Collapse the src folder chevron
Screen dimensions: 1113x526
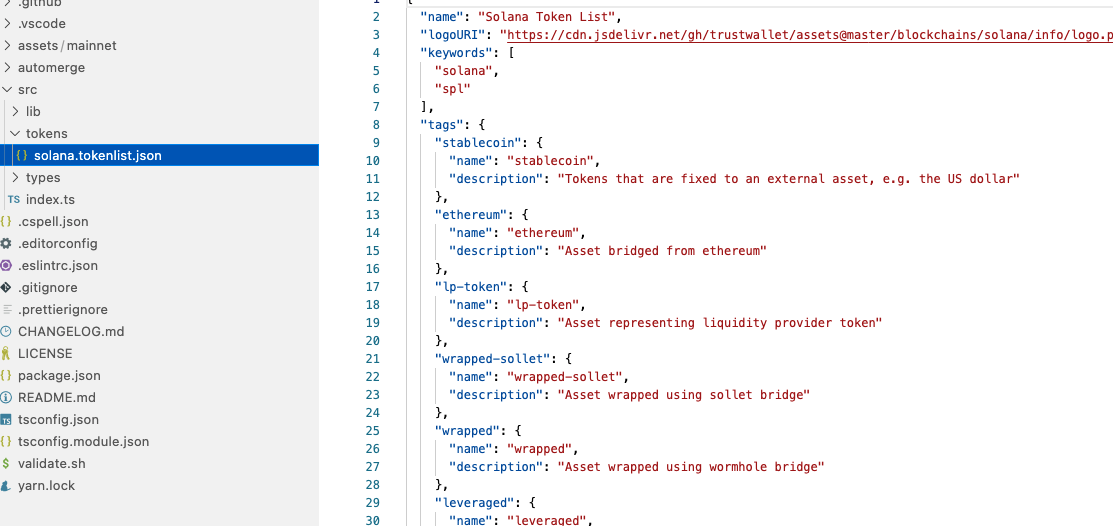point(7,89)
